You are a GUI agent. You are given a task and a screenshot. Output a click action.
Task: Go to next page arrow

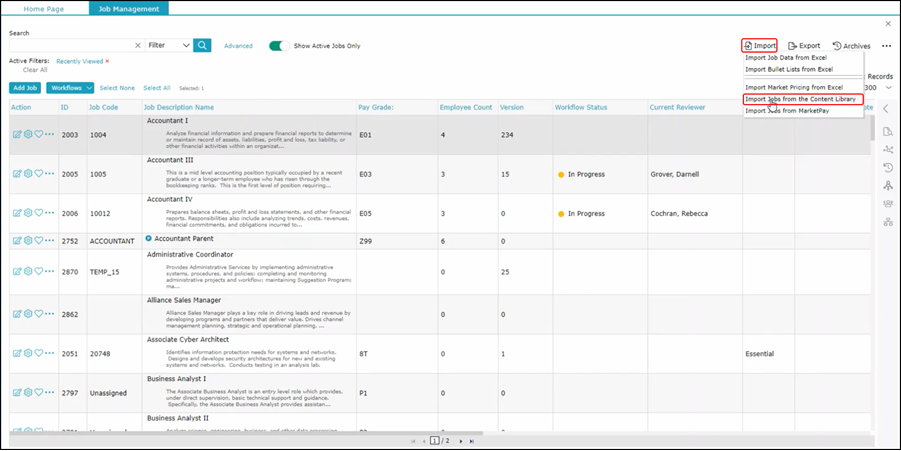(x=460, y=441)
